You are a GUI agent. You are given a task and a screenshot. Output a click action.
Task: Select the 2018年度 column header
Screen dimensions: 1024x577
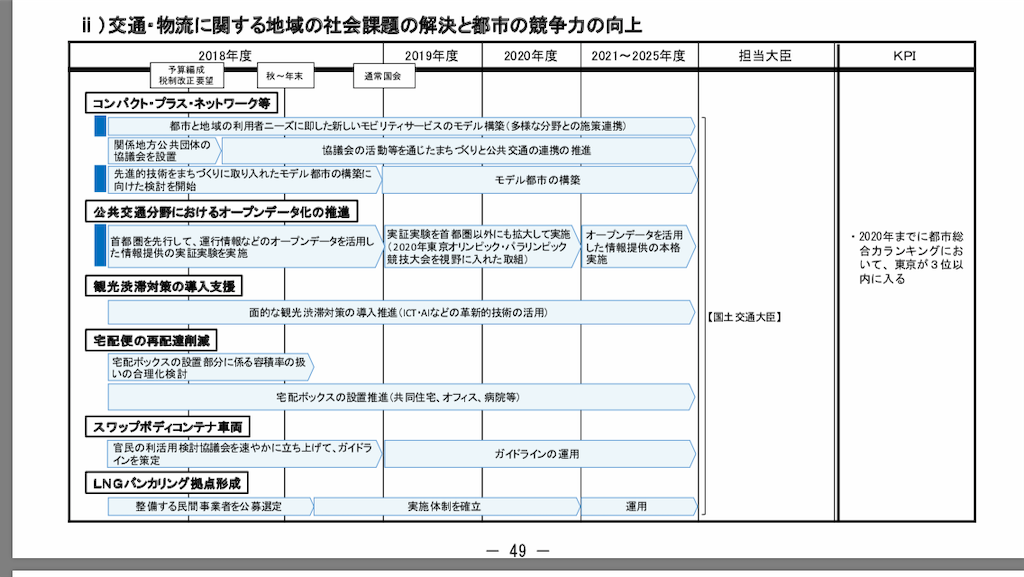pyautogui.click(x=225, y=55)
